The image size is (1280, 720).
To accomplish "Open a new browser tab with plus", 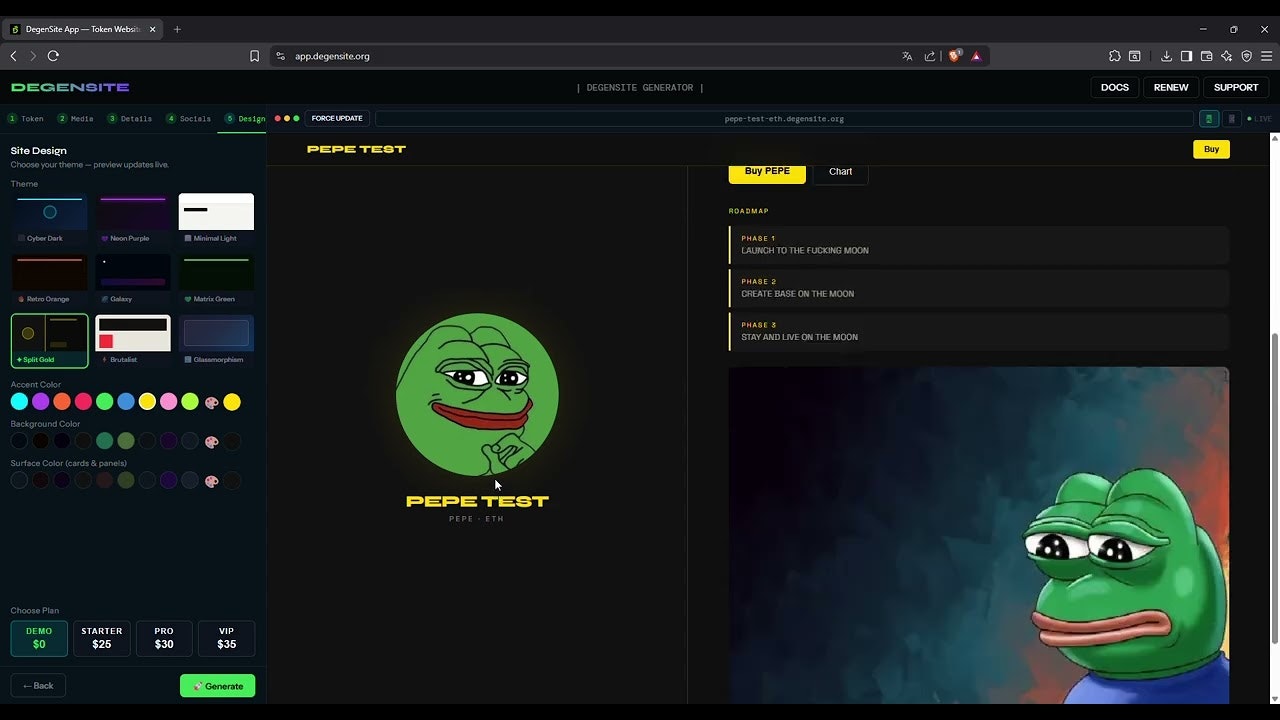I will click(177, 29).
